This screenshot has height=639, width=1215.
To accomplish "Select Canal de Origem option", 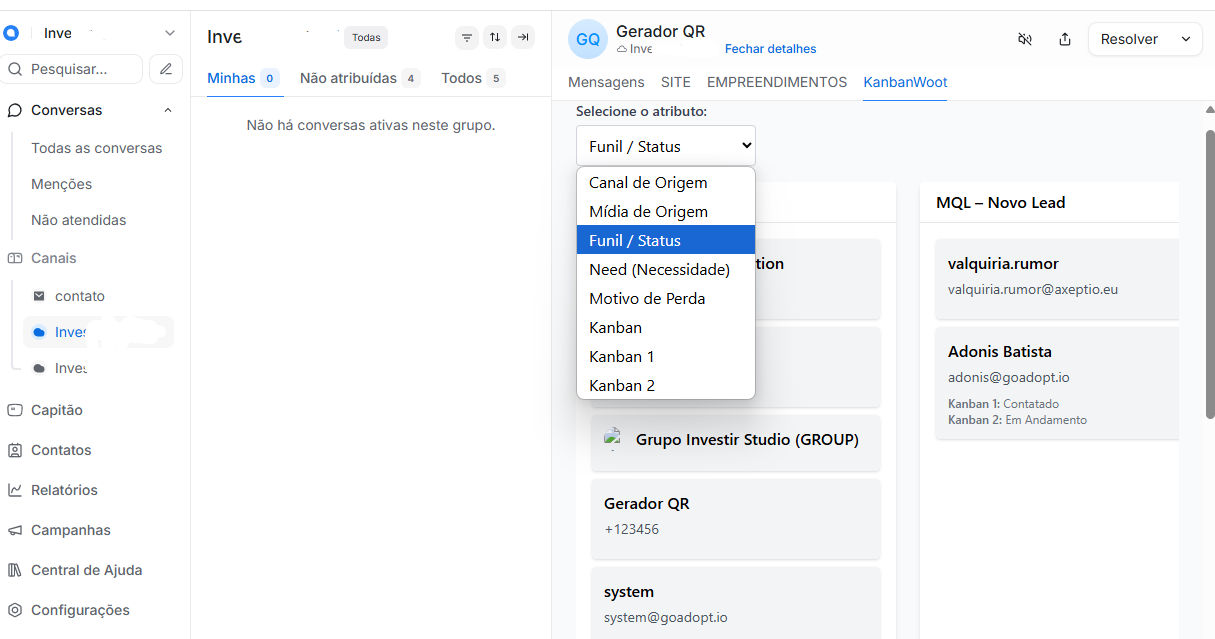I will click(666, 183).
